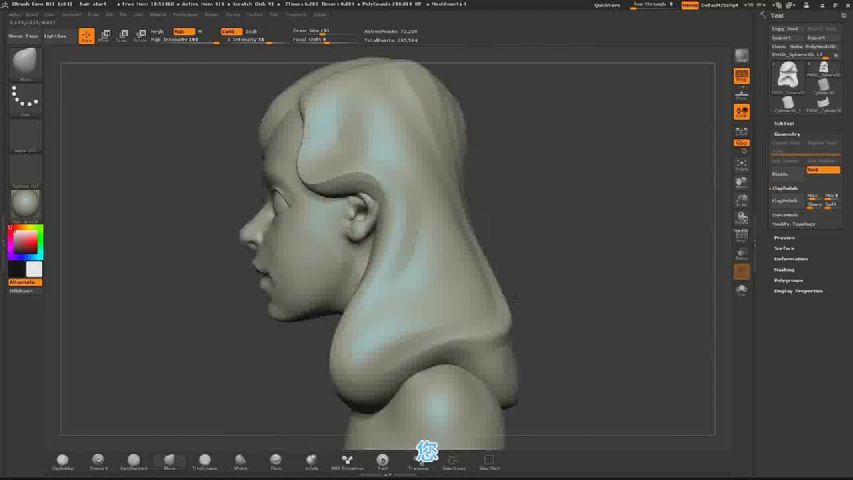Pick a color in the color picker square
The image size is (853, 480).
(26, 242)
